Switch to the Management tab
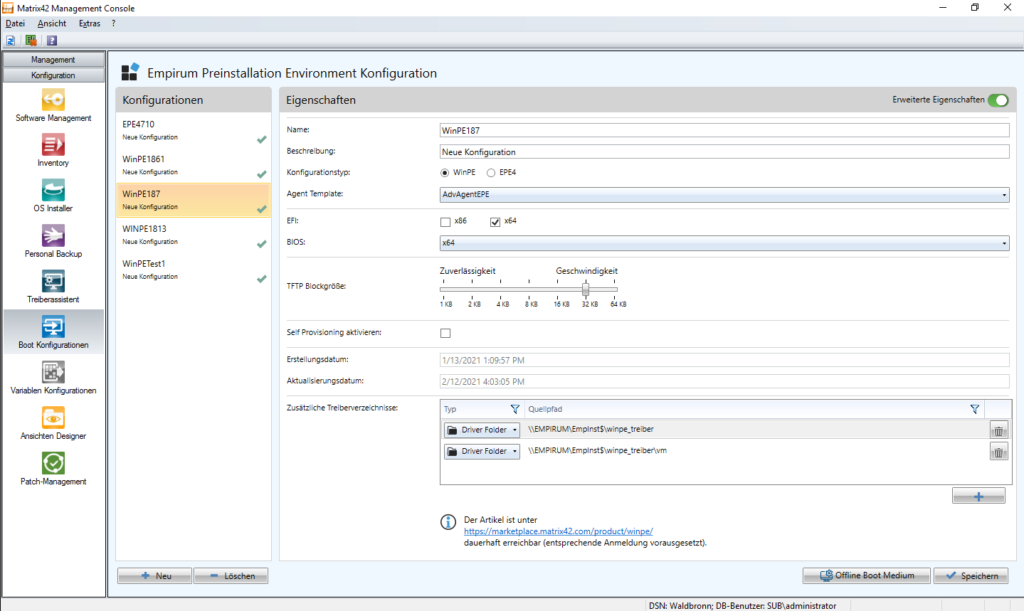 click(x=53, y=59)
